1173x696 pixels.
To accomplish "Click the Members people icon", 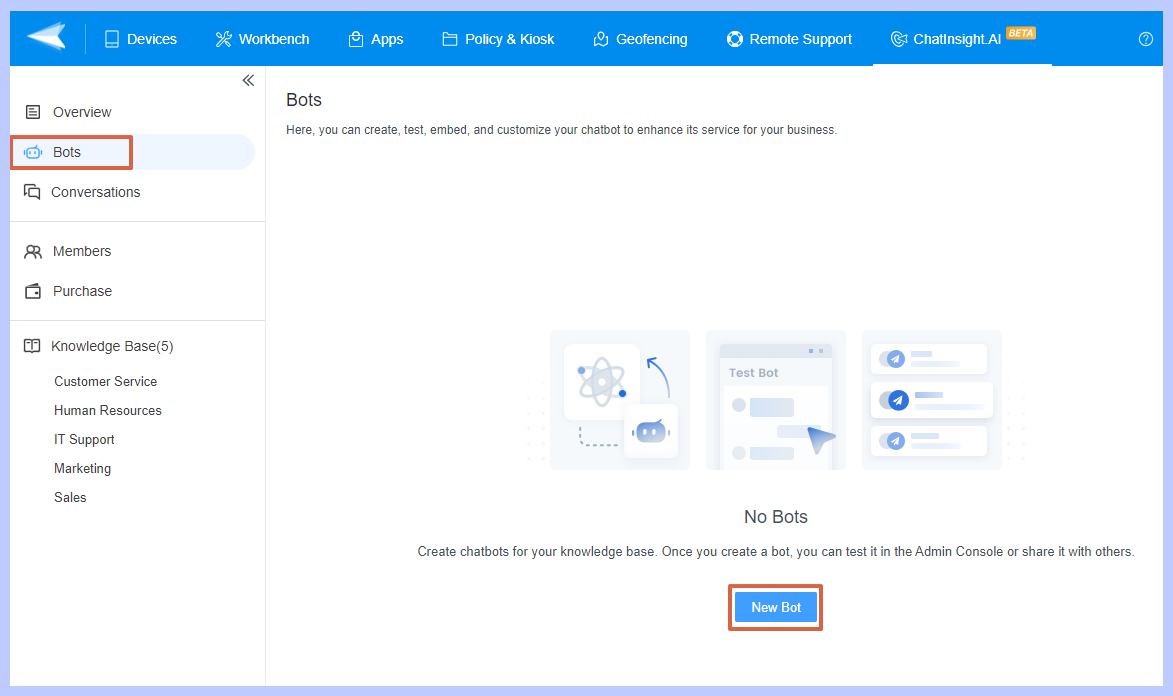I will 33,251.
